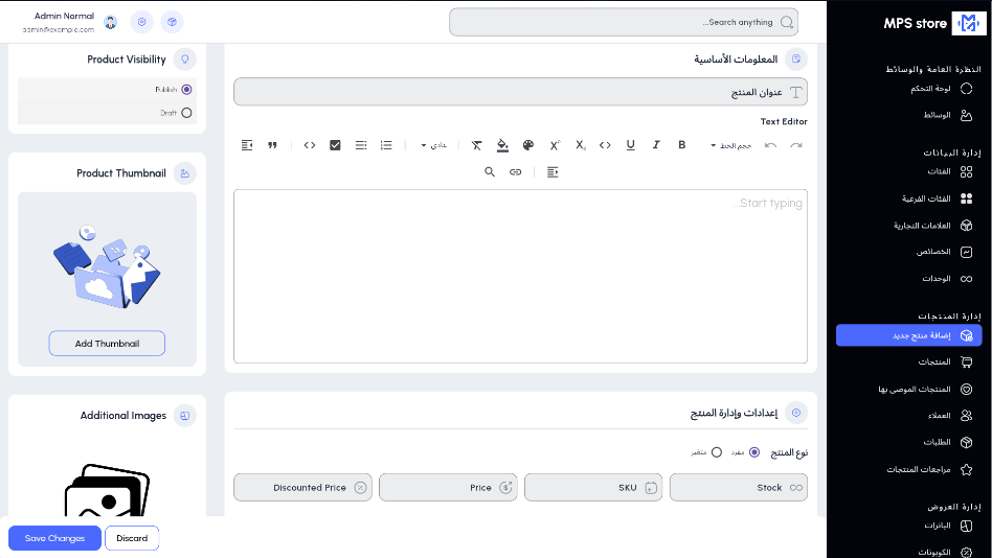
Task: Focus the Search anything field
Action: click(x=624, y=22)
